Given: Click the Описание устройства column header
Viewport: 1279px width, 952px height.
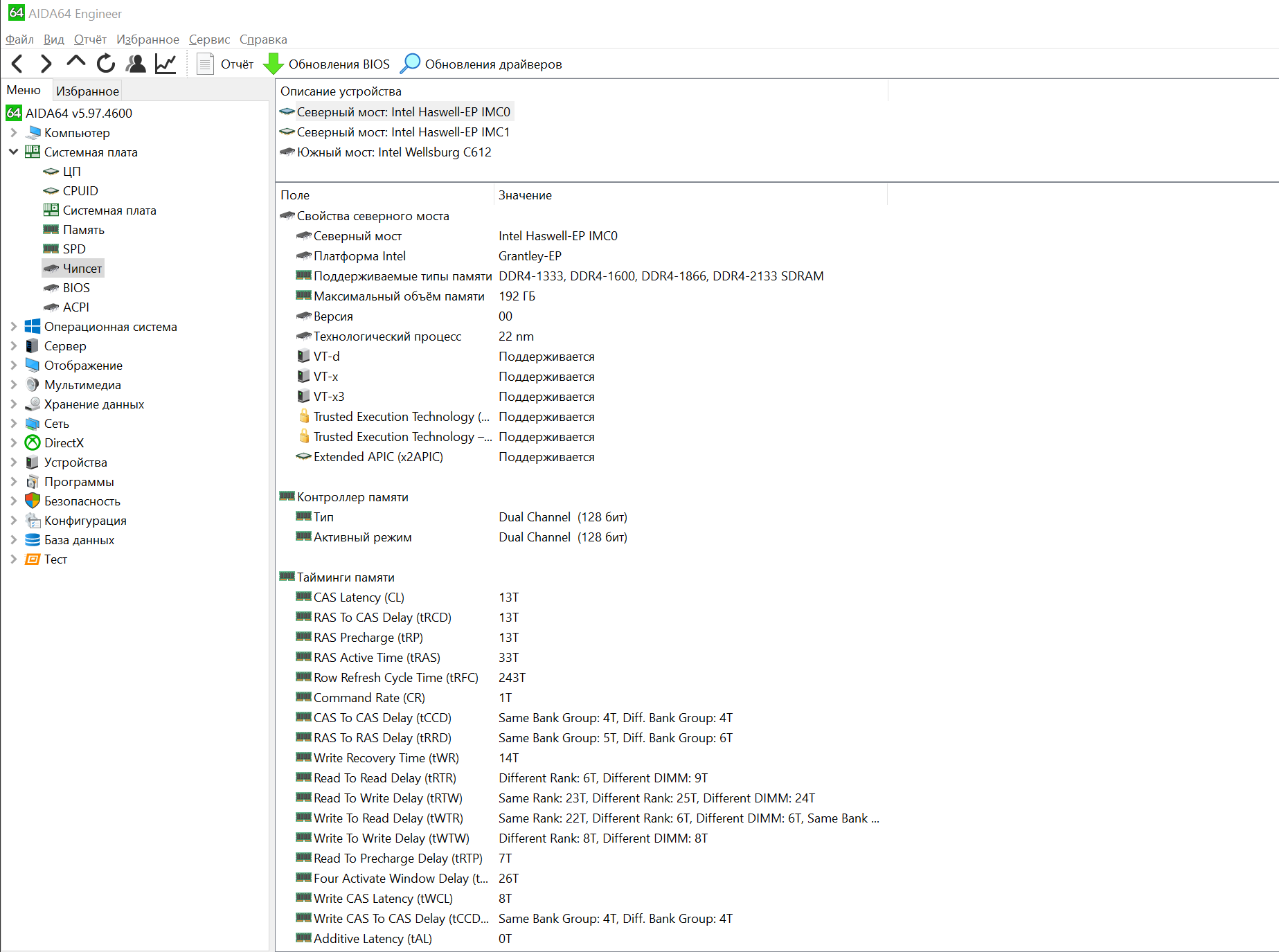Looking at the screenshot, I should point(582,91).
